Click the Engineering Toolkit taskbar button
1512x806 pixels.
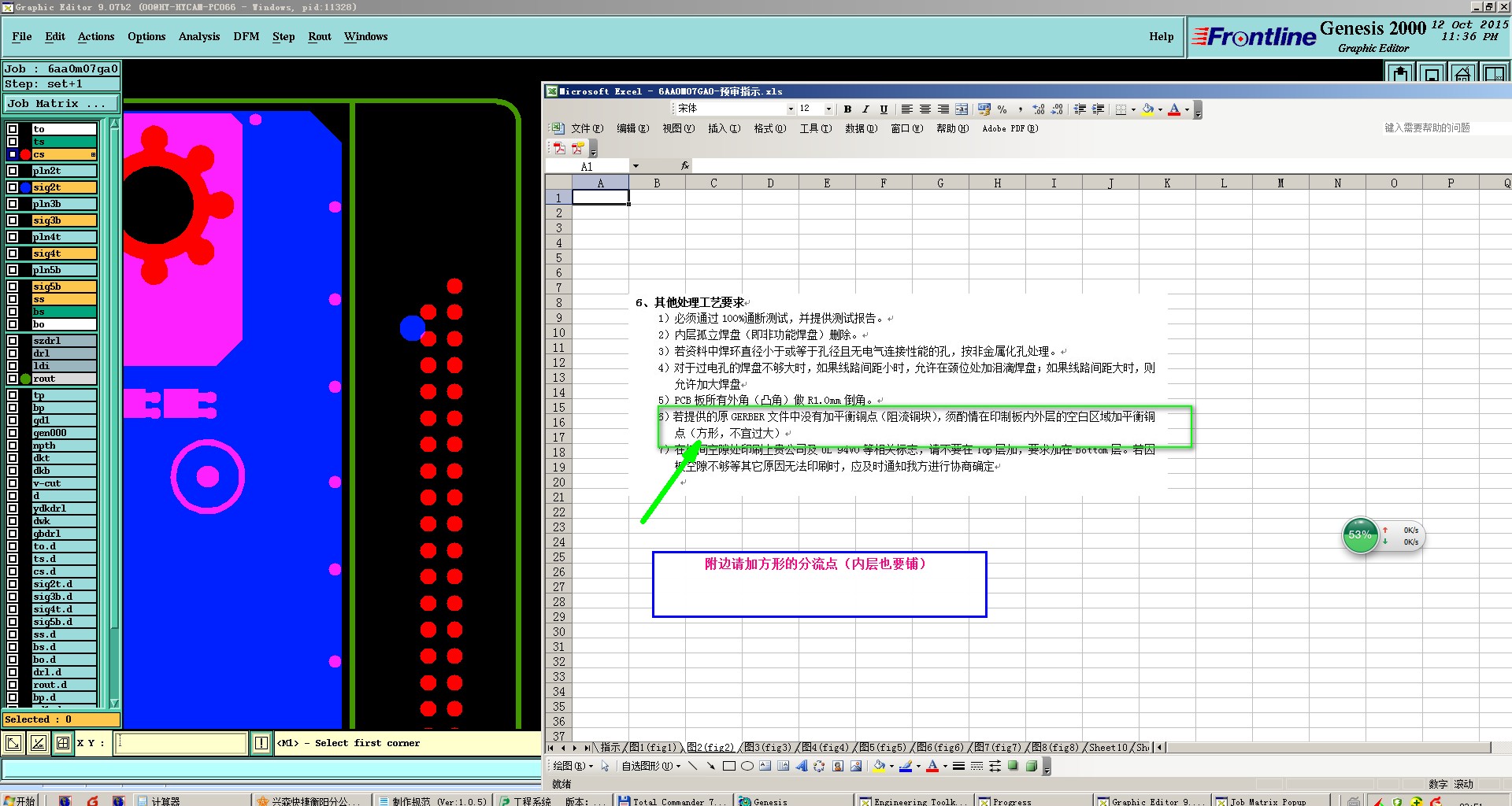[x=913, y=800]
